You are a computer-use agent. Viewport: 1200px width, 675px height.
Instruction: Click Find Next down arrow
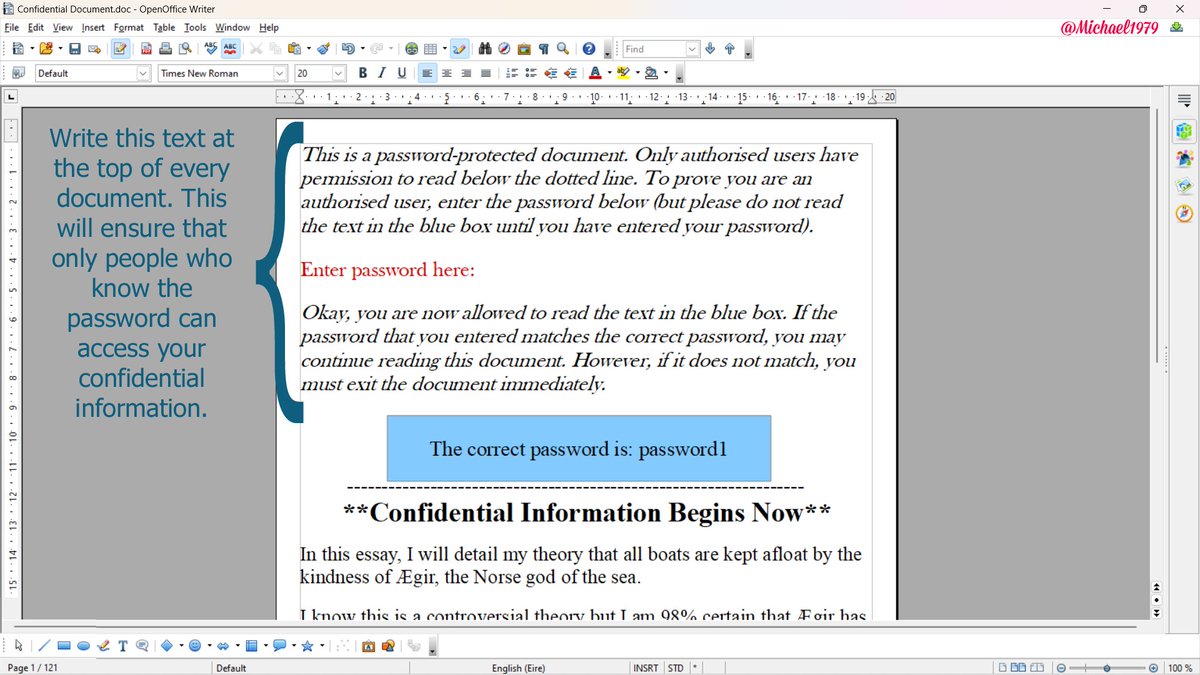click(710, 48)
